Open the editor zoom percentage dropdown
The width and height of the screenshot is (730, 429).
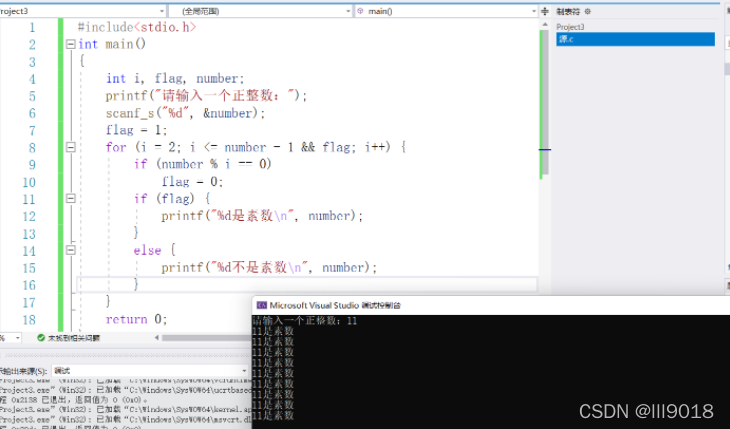point(18,338)
